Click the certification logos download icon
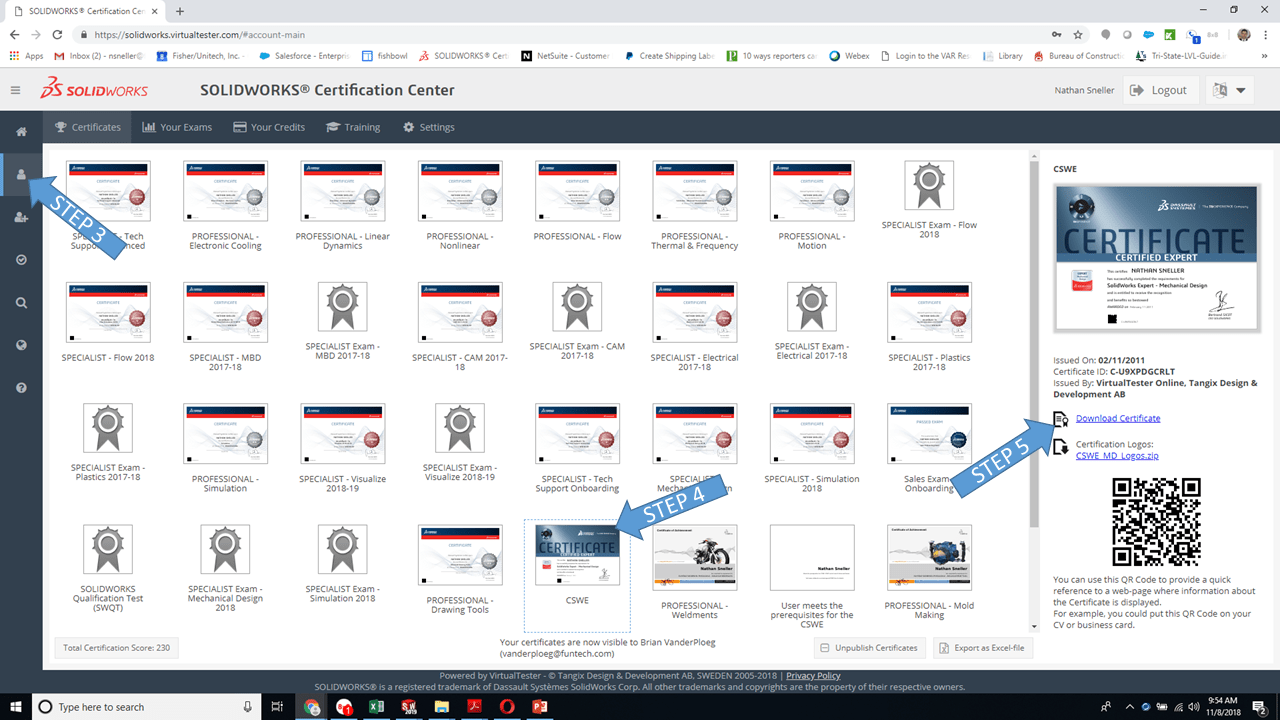The height and width of the screenshot is (720, 1280). pos(1061,448)
